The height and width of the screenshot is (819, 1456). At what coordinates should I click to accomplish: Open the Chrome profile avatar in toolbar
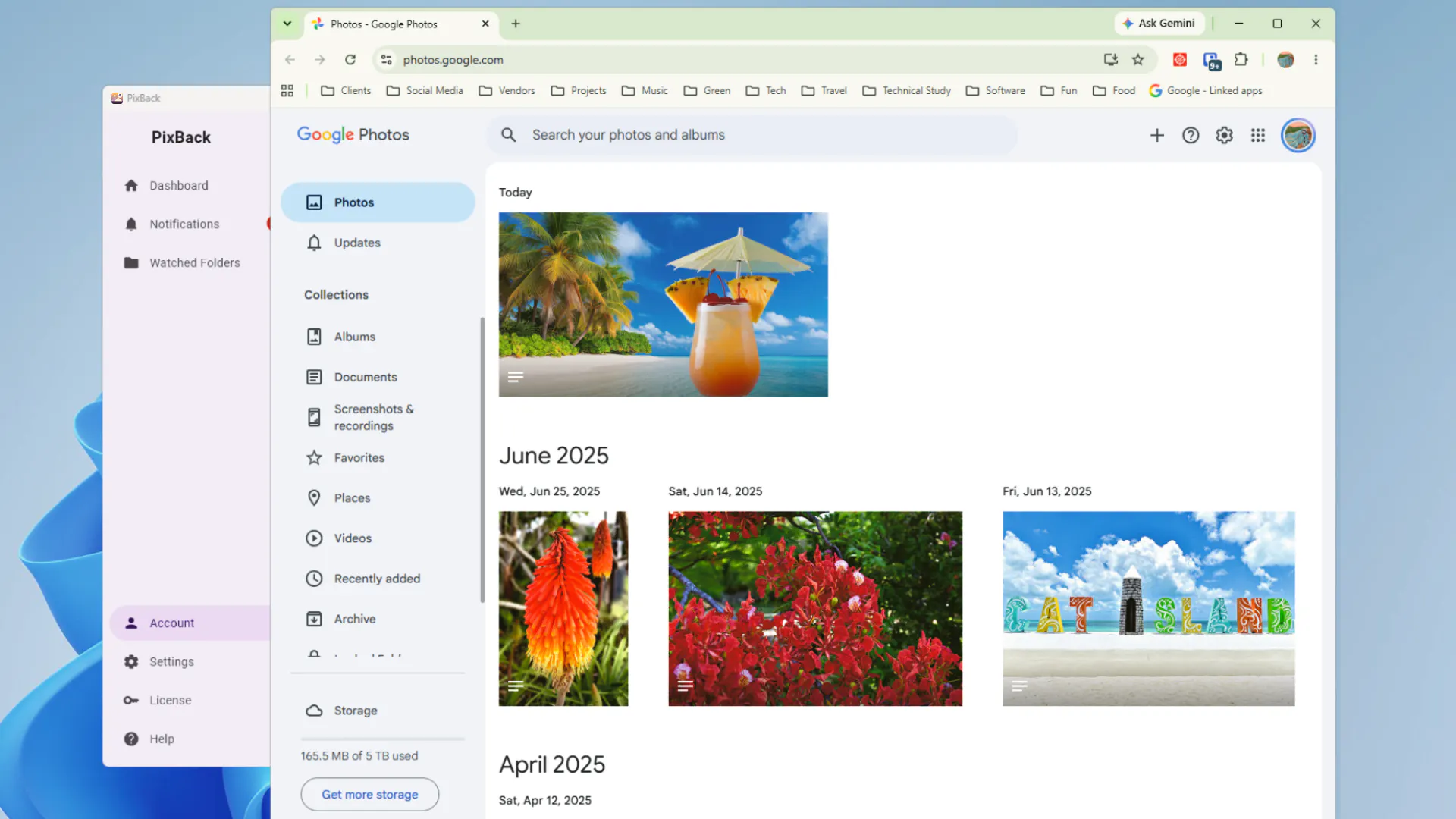pos(1285,60)
